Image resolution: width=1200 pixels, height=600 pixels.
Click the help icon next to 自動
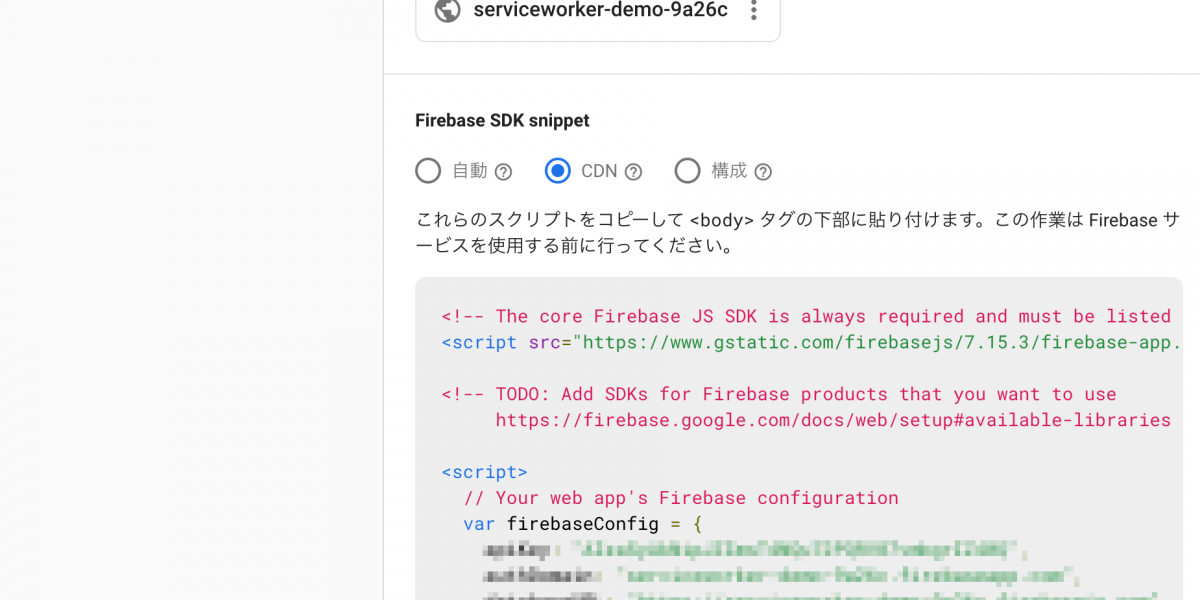[504, 172]
